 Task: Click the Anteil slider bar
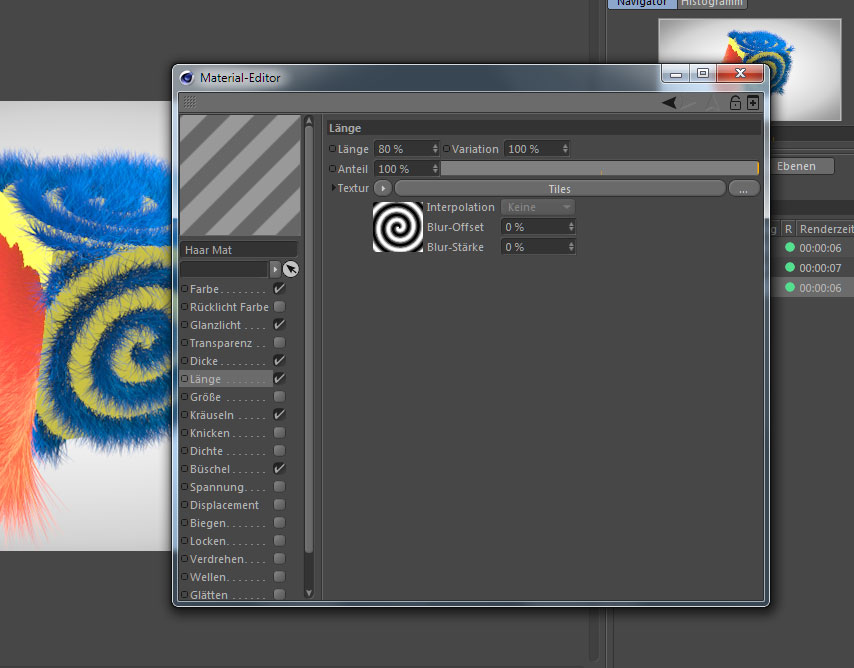coord(600,168)
